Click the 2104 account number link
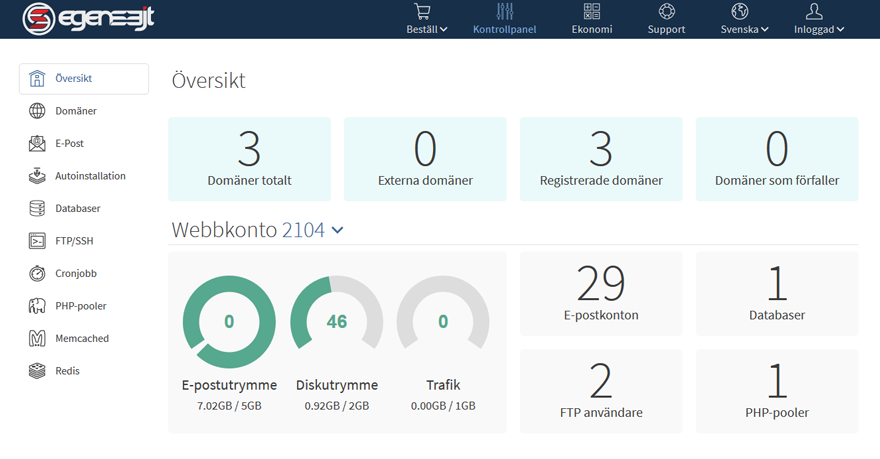880x459 pixels. tap(303, 230)
